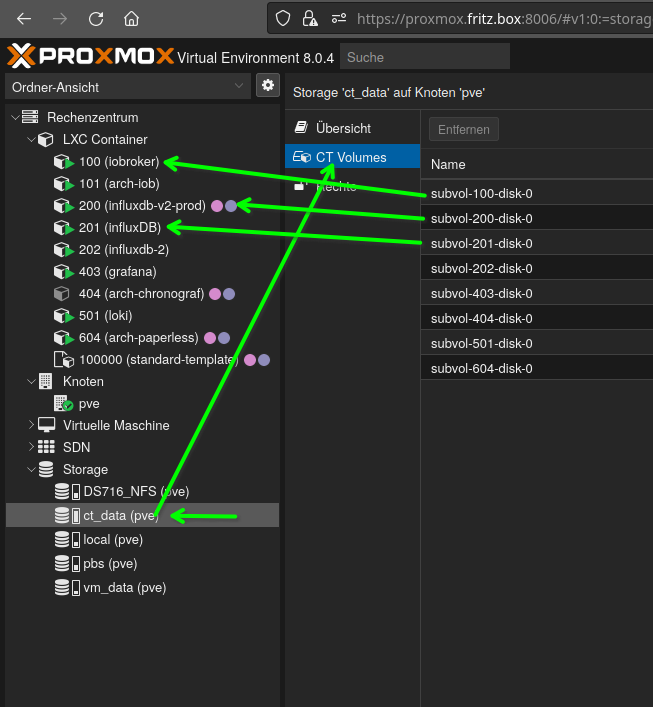This screenshot has width=653, height=707.
Task: Select container 403 (grafana)
Action: pyautogui.click(x=118, y=271)
